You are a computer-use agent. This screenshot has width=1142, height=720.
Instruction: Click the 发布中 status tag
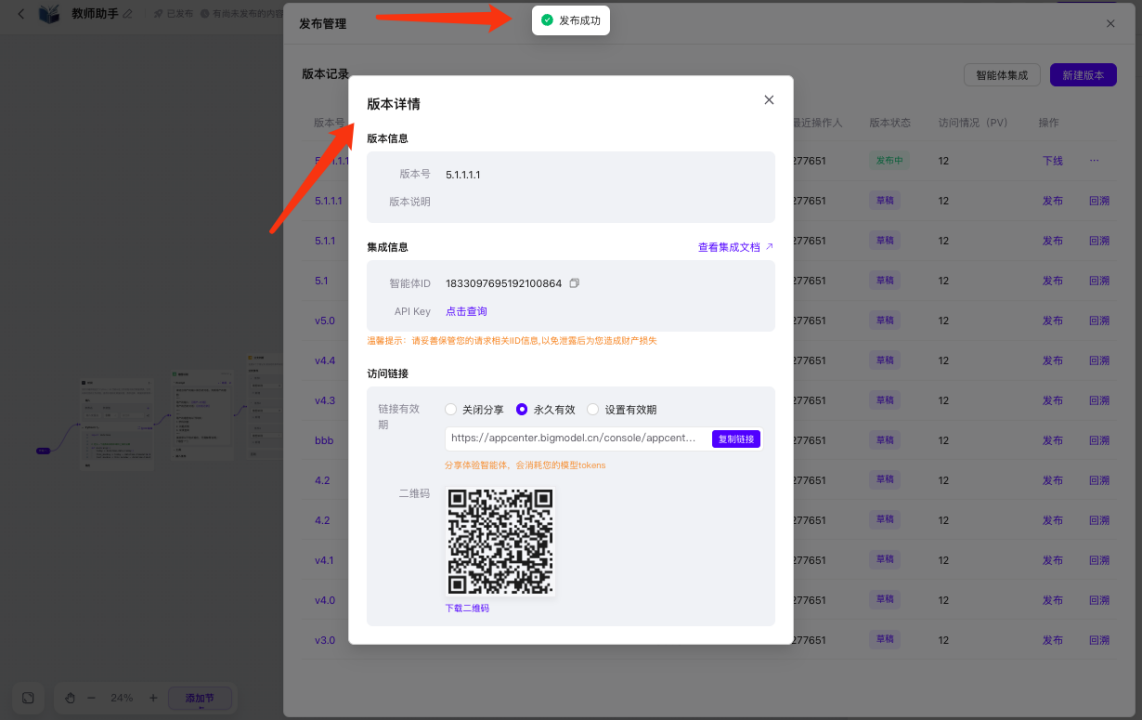coord(889,161)
